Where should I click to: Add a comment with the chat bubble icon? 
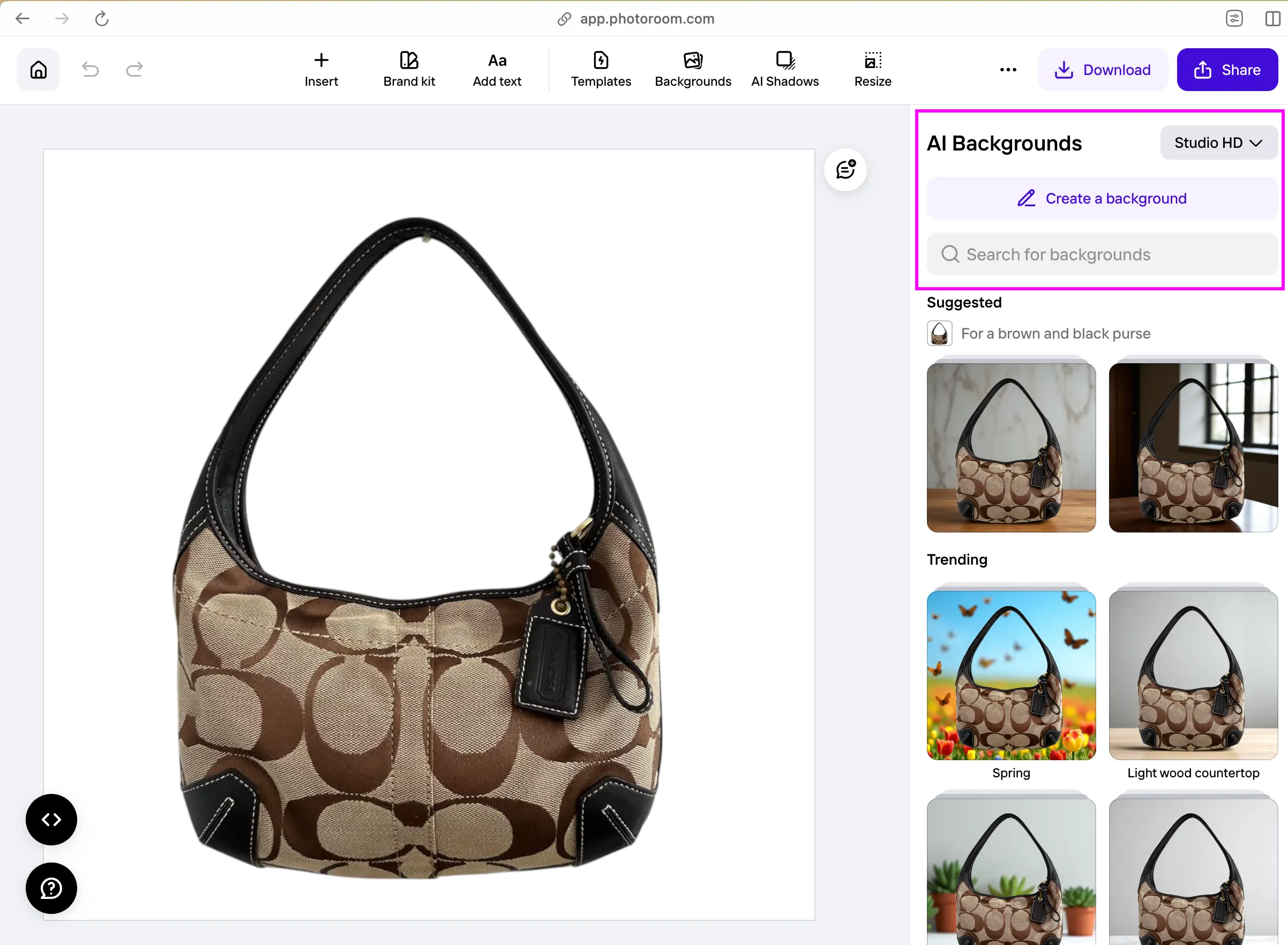point(845,170)
